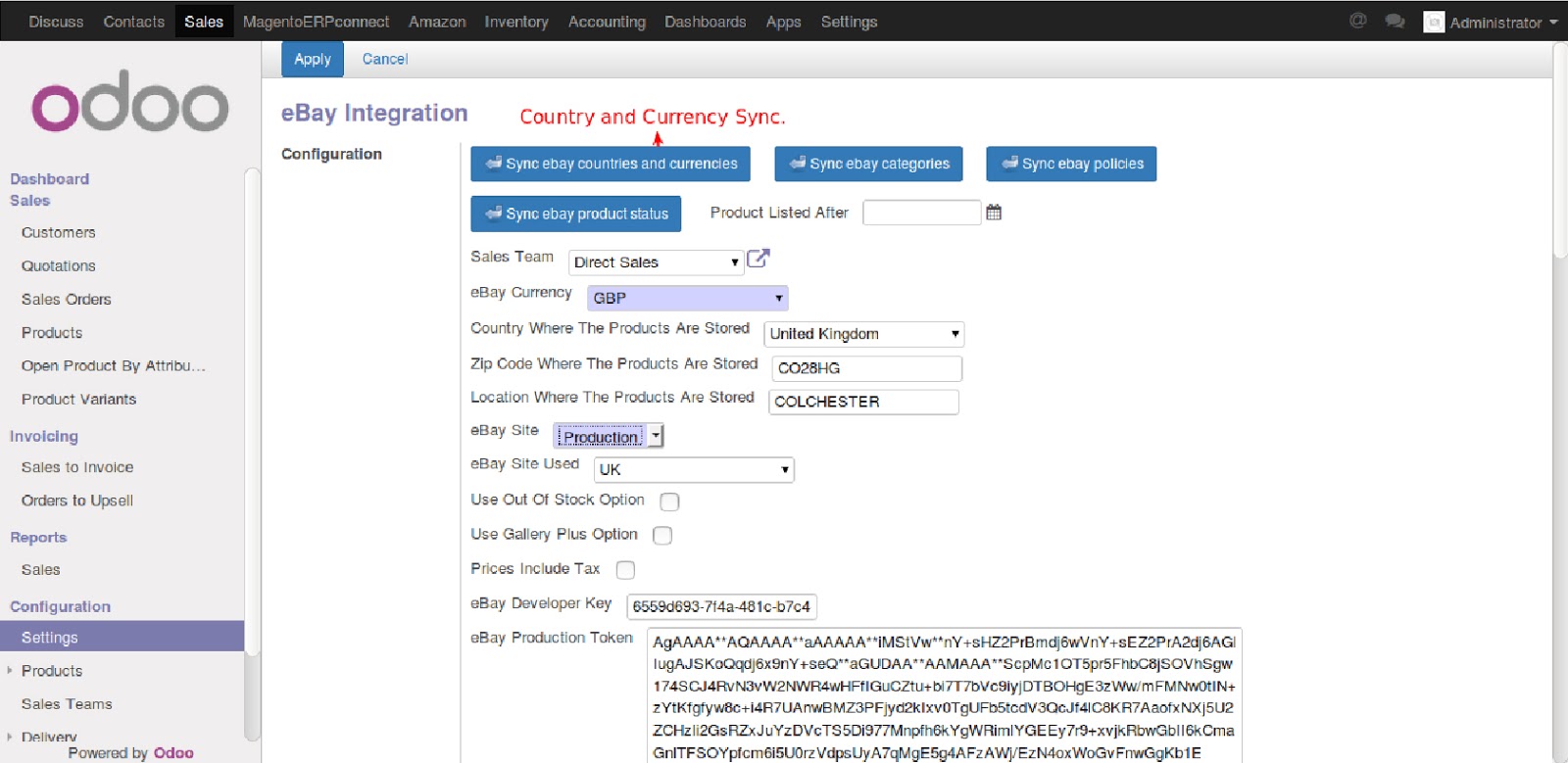1568x763 pixels.
Task: Click Sync ebay product status button
Action: tap(575, 214)
